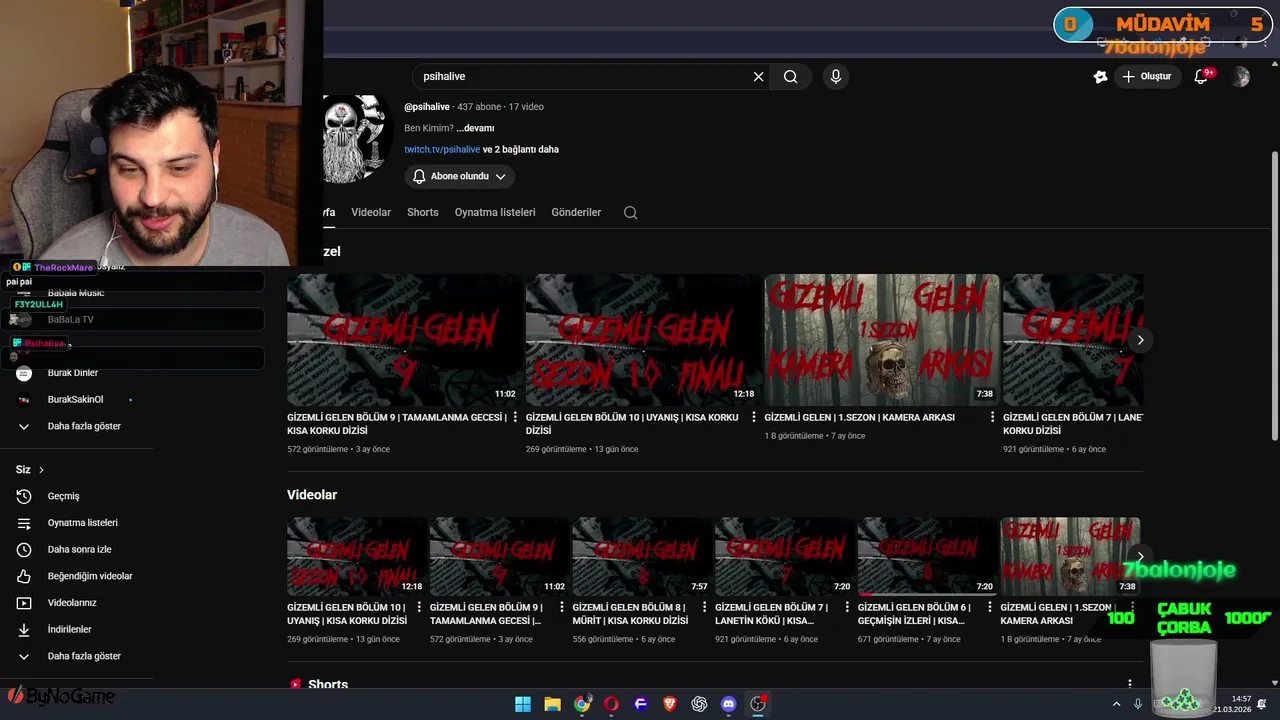Click the channel search magnifier icon

(630, 212)
